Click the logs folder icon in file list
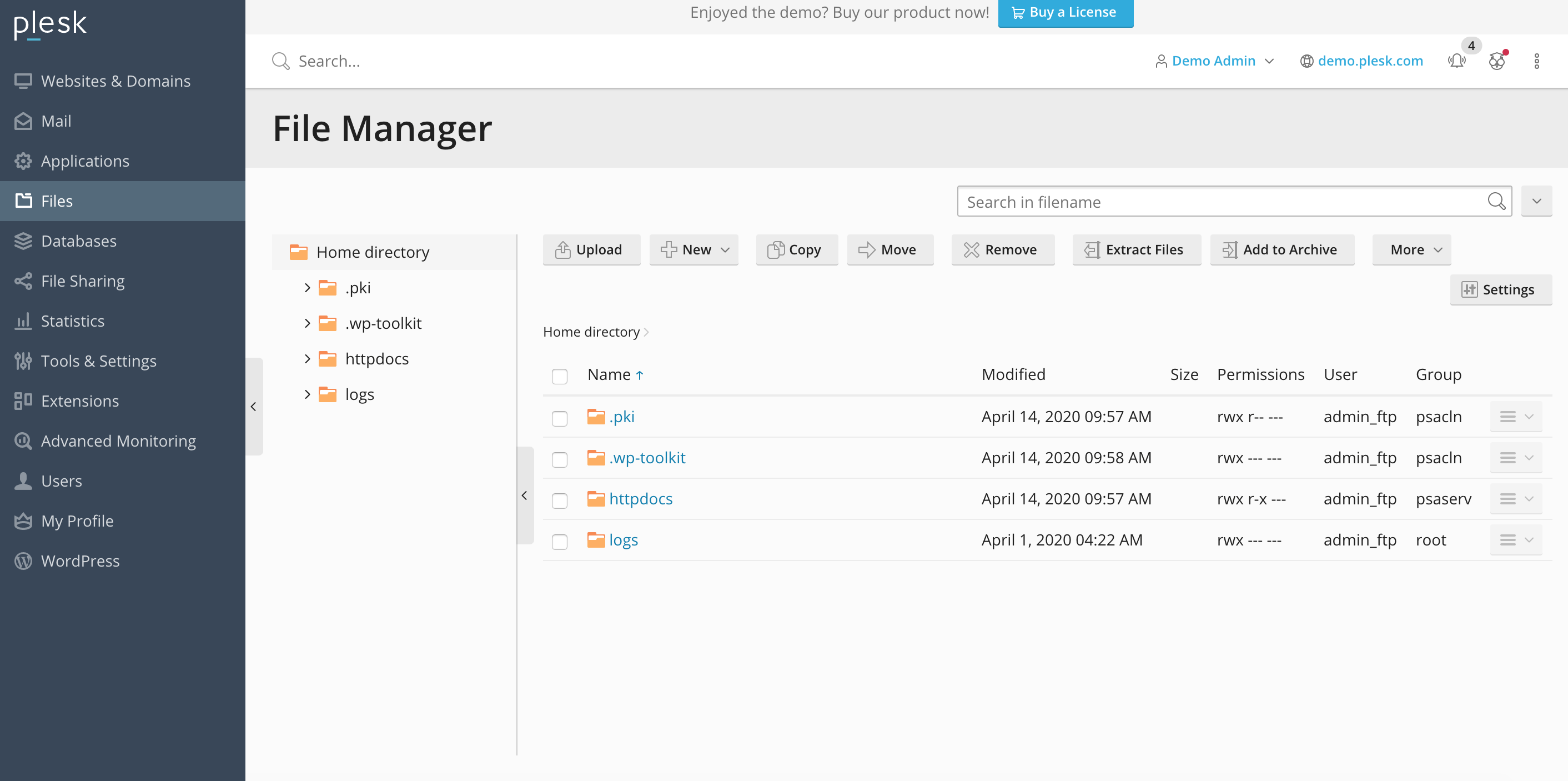 pos(596,539)
